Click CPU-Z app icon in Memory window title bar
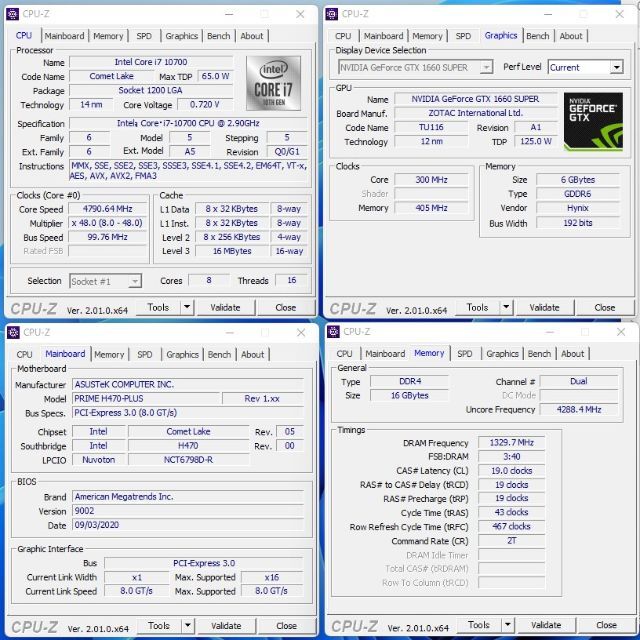 tap(333, 332)
